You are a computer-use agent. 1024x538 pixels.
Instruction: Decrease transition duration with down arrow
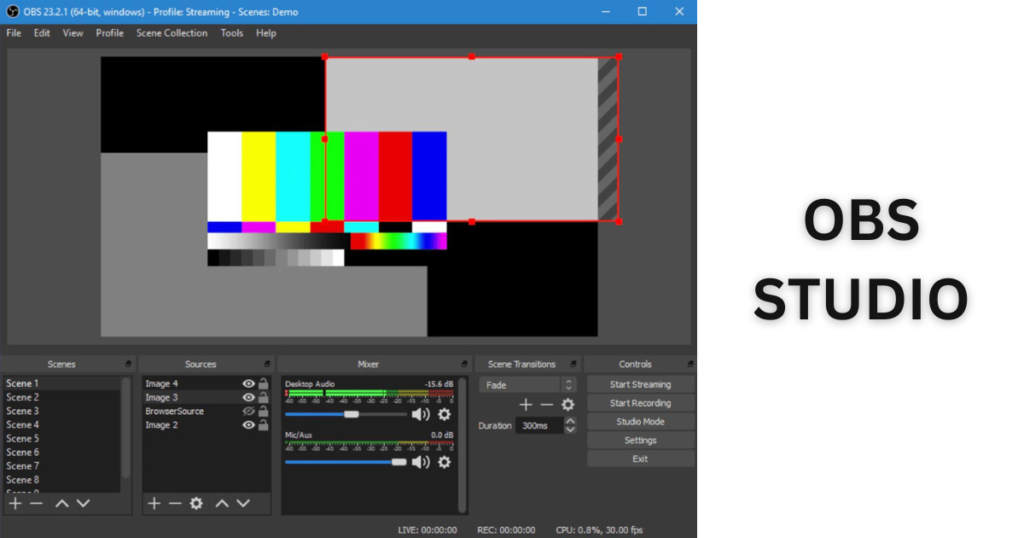pos(570,430)
